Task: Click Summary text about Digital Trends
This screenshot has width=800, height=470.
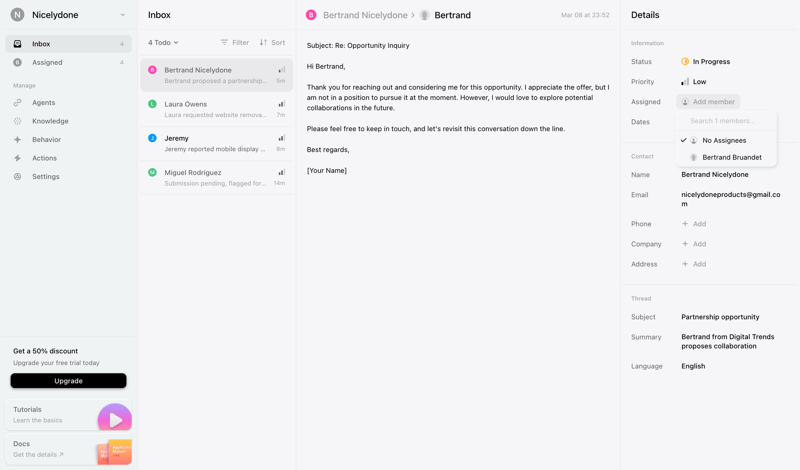Action: (728, 341)
